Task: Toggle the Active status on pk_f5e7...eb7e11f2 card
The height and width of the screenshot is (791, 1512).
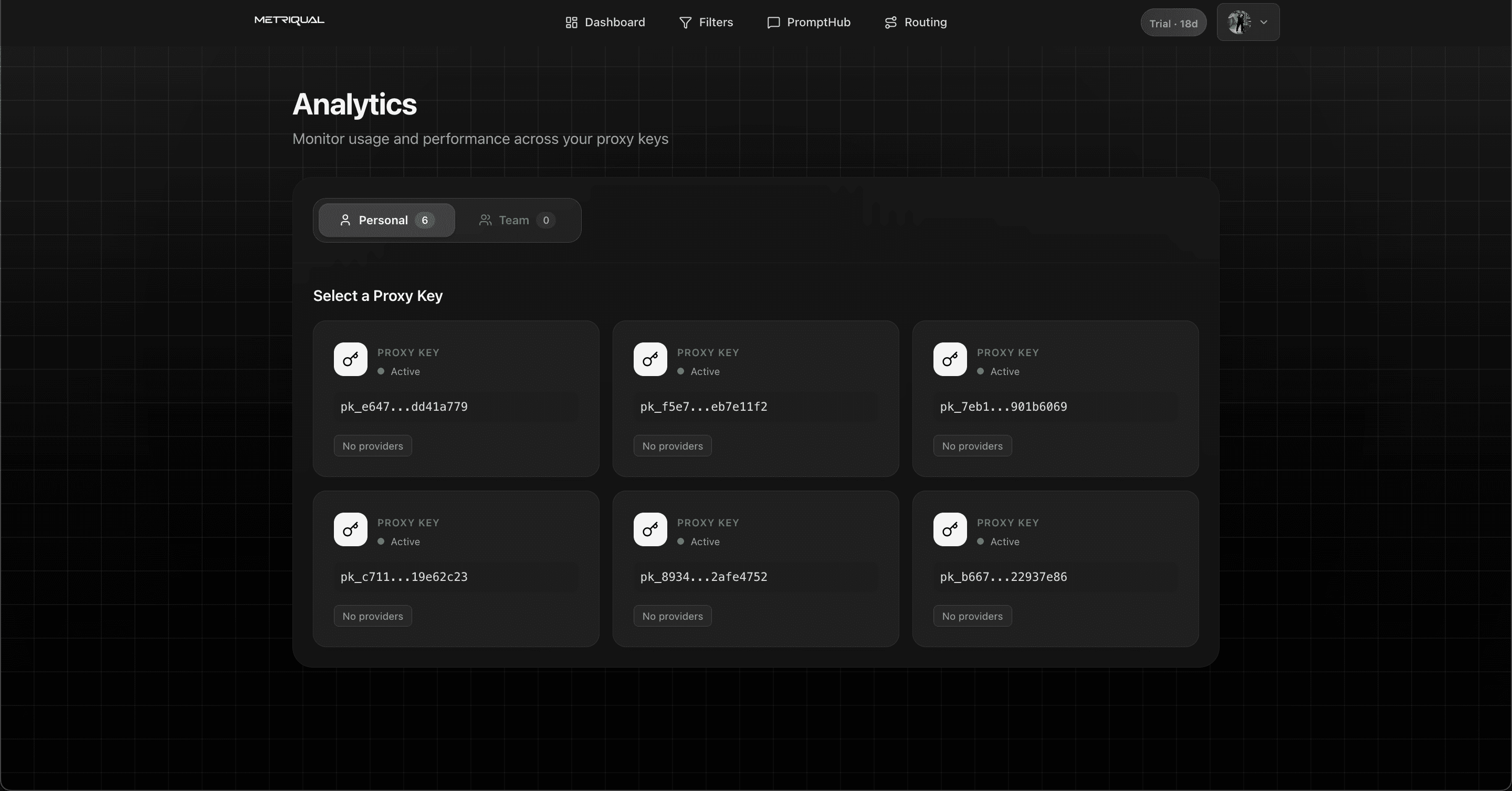Action: (681, 371)
